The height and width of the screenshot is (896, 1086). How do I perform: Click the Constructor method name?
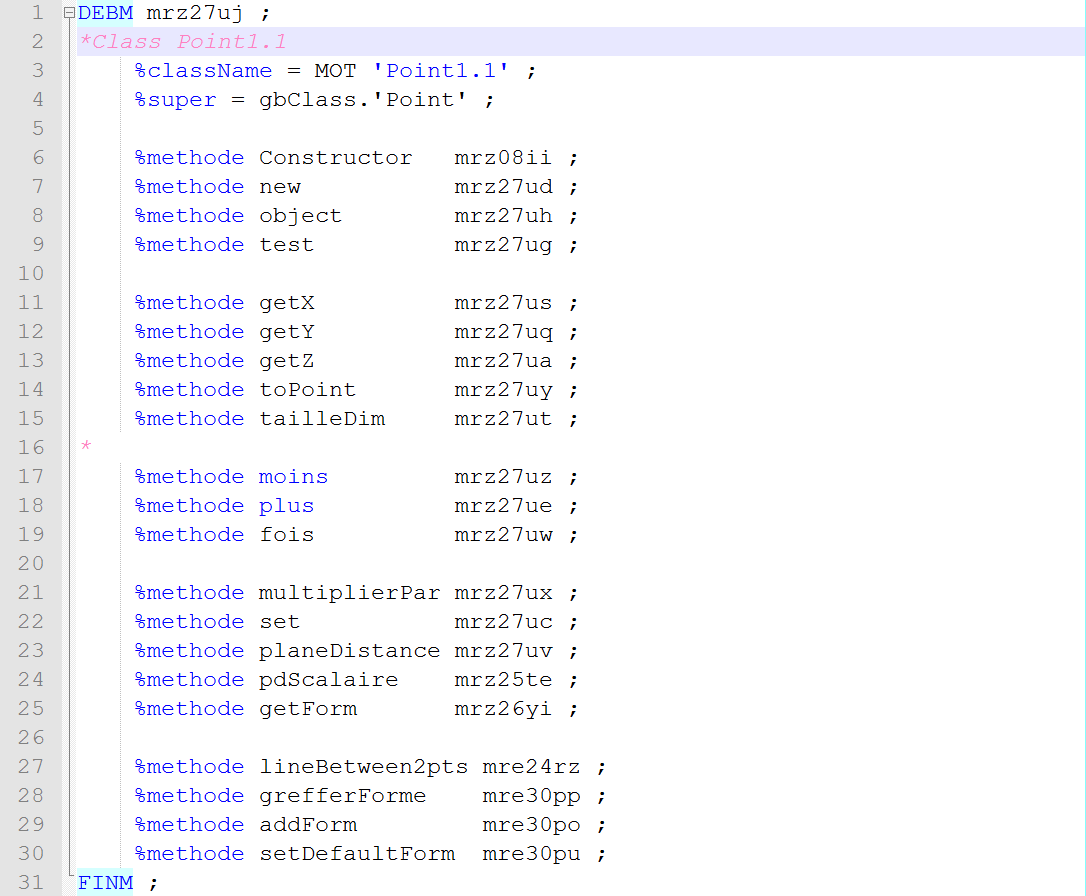click(x=335, y=158)
